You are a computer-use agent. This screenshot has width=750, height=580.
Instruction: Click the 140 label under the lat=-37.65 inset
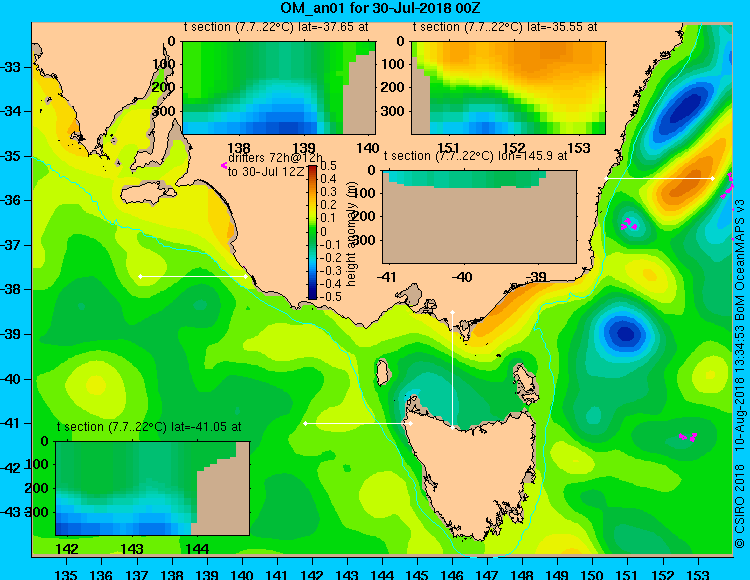368,148
